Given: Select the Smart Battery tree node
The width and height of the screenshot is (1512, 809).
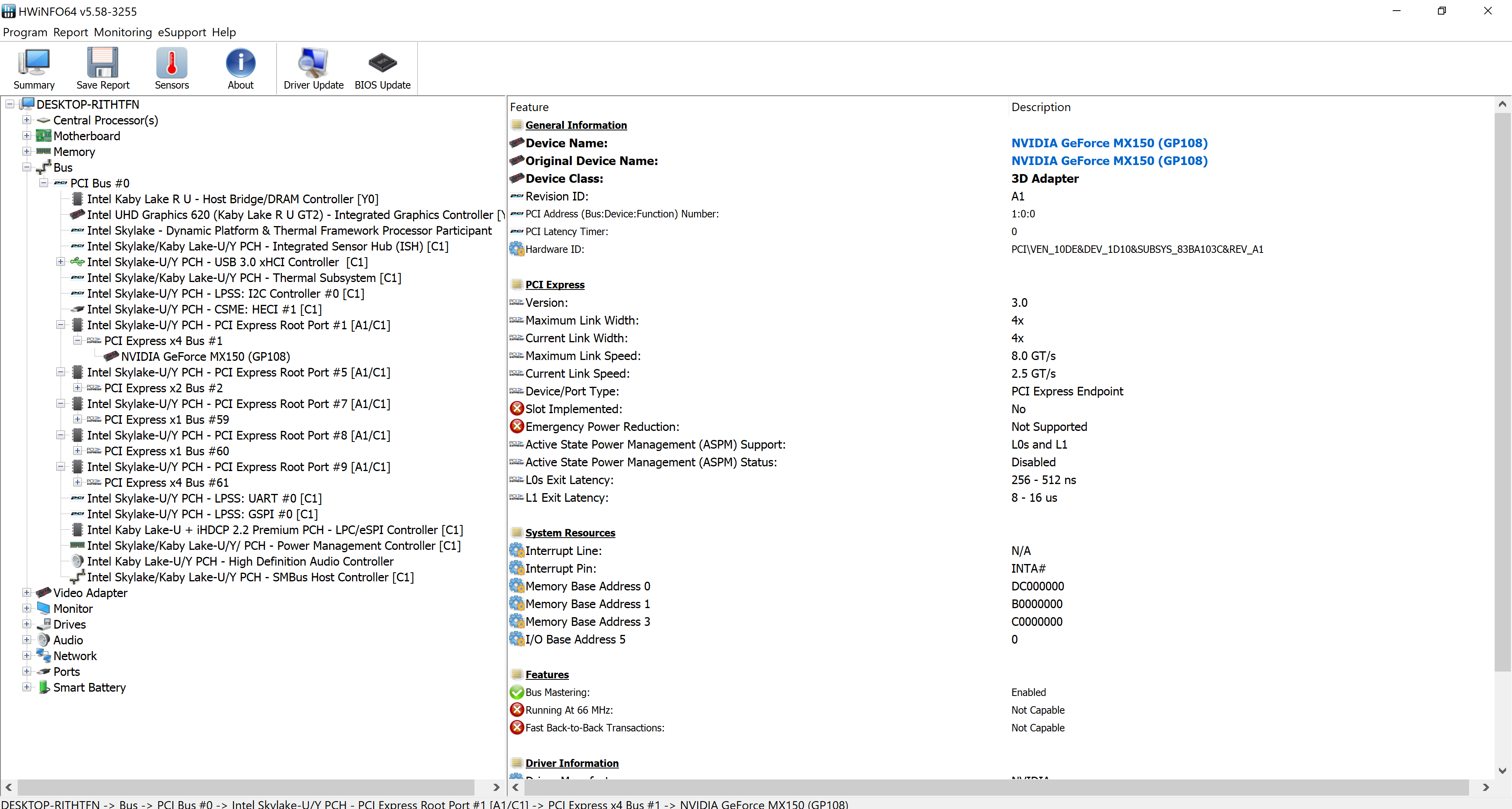Looking at the screenshot, I should click(x=89, y=687).
